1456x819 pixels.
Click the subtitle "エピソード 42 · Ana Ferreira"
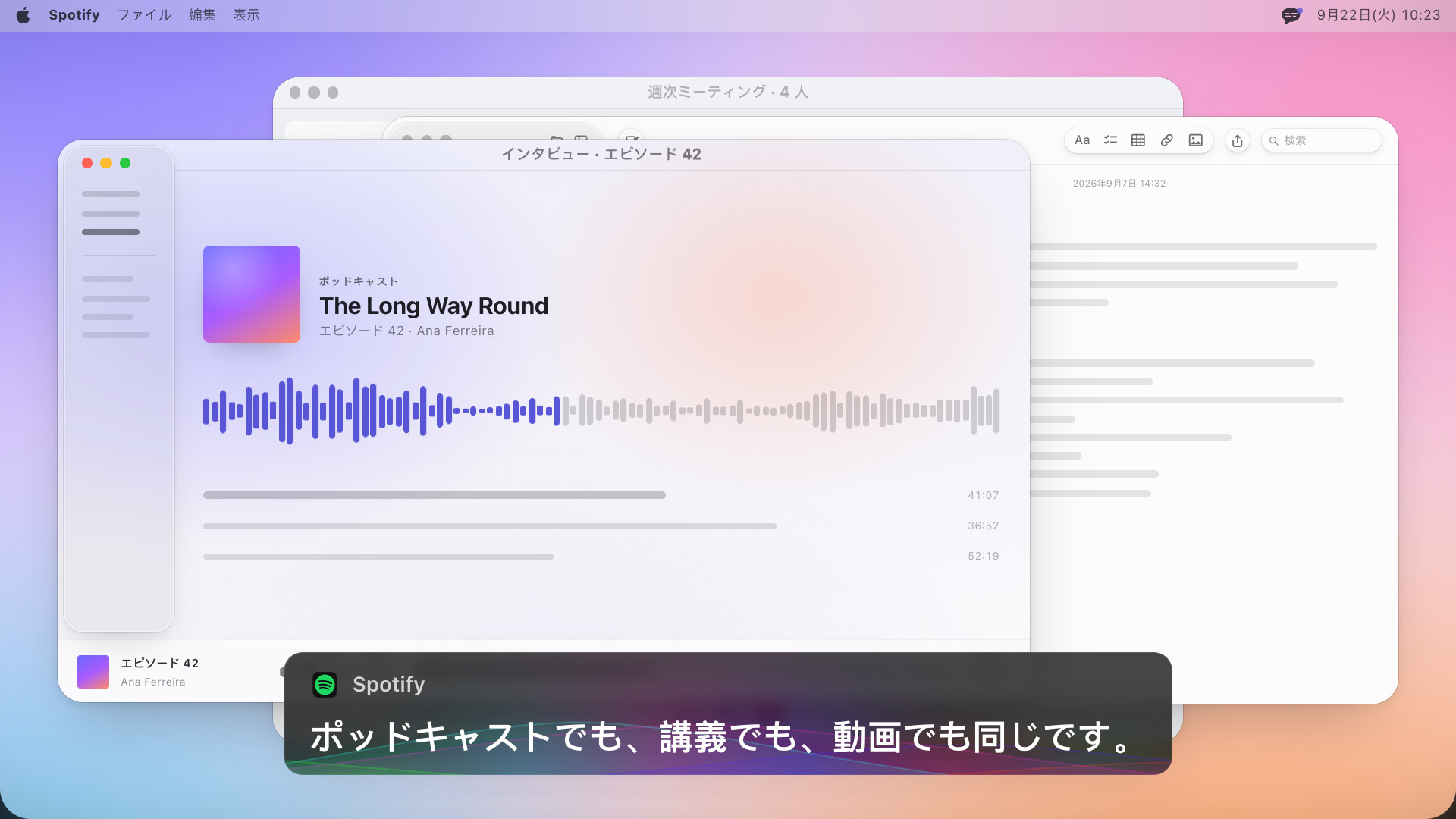(x=406, y=331)
